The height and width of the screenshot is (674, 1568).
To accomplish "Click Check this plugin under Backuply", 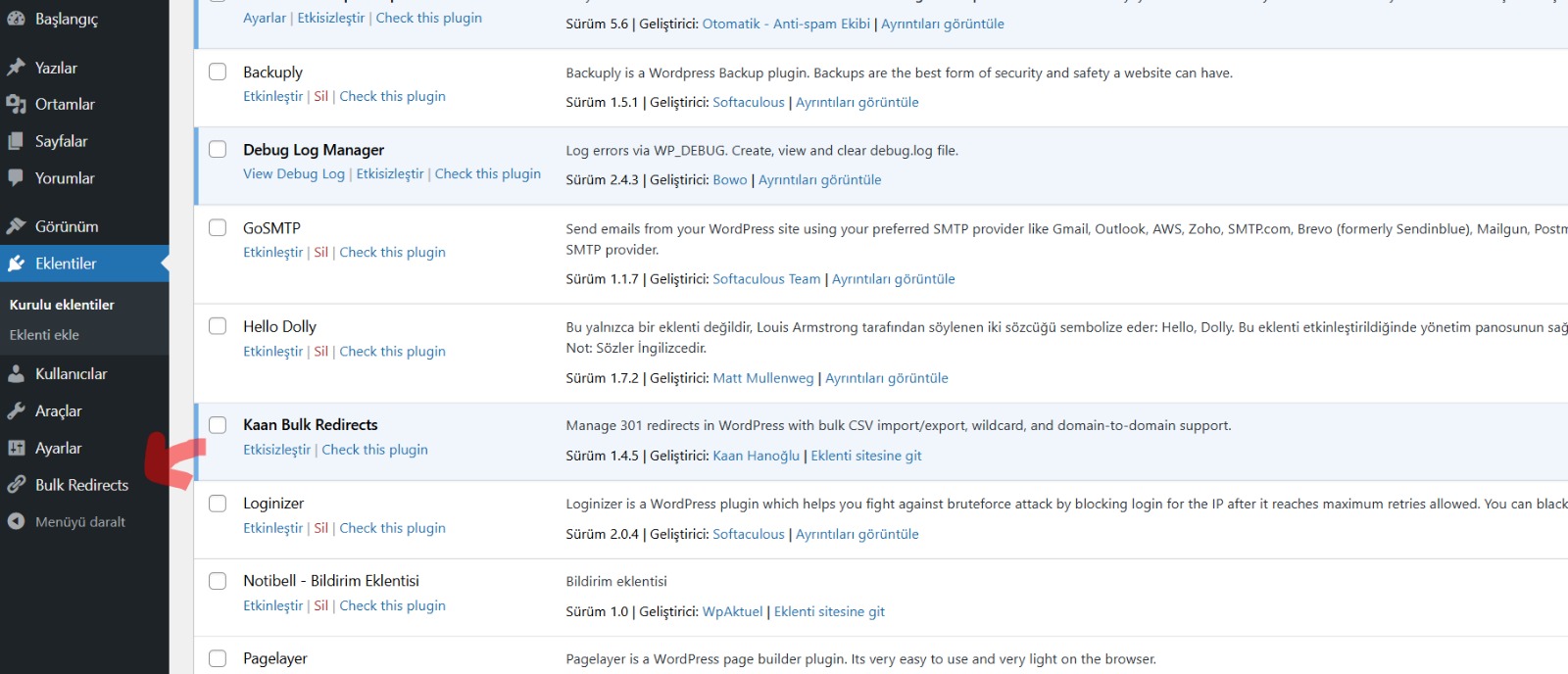I will click(x=392, y=96).
